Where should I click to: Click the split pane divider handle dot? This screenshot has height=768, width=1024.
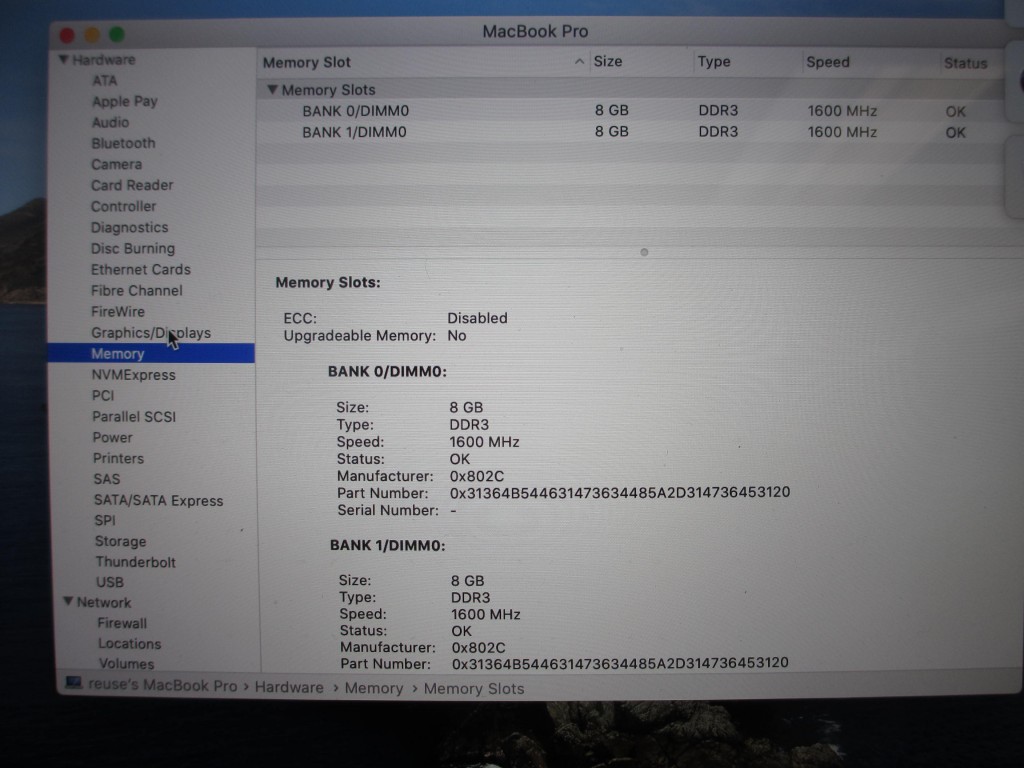tap(644, 252)
